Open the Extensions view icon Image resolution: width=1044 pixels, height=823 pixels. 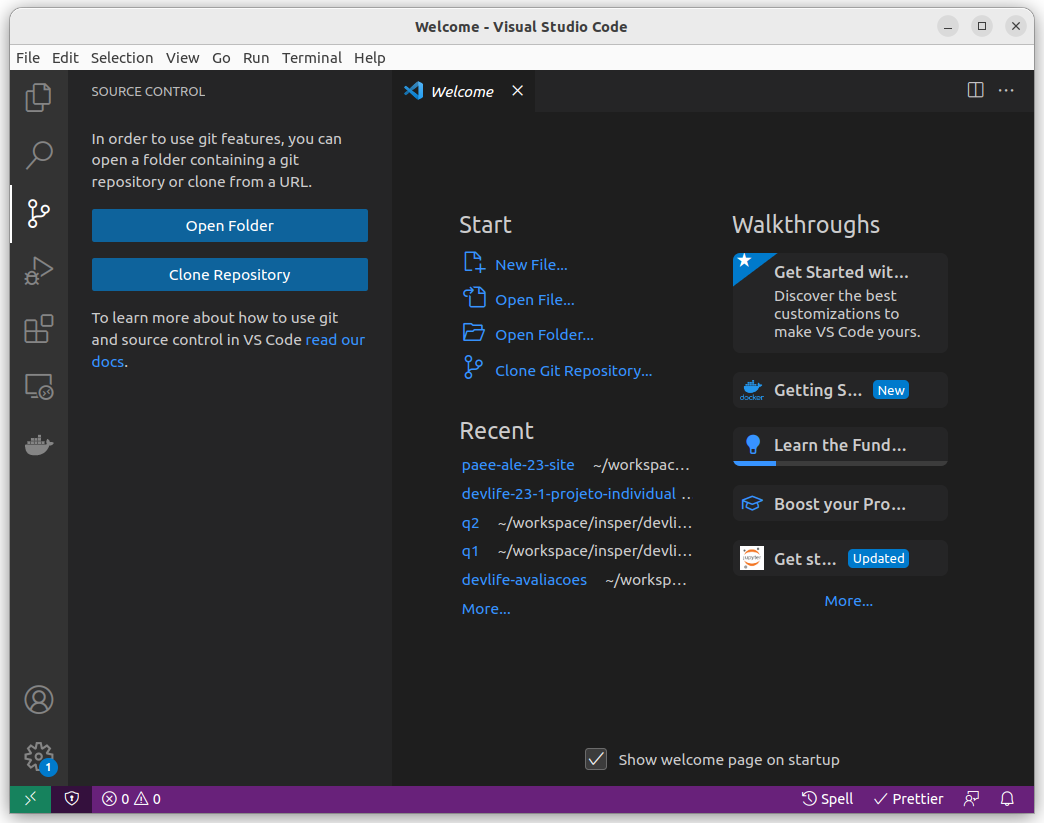pyautogui.click(x=39, y=329)
